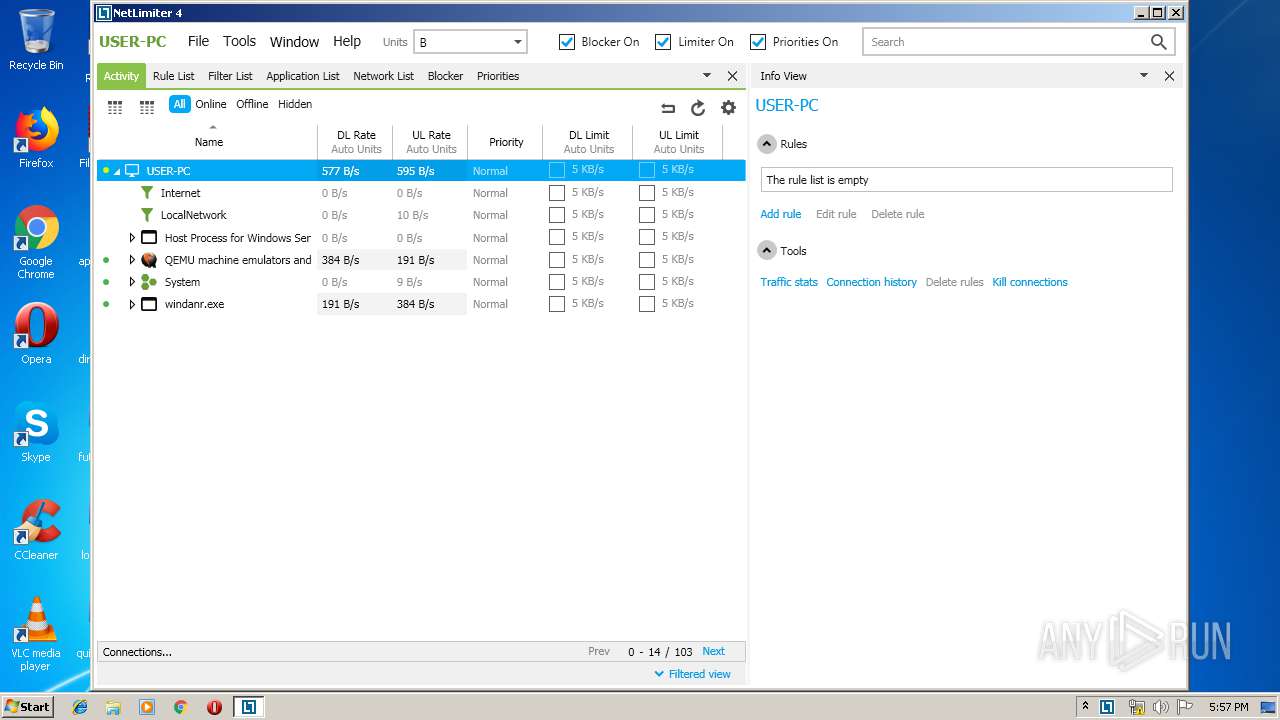Expand the windanr.exe tree node
This screenshot has height=720, width=1280.
[x=132, y=304]
